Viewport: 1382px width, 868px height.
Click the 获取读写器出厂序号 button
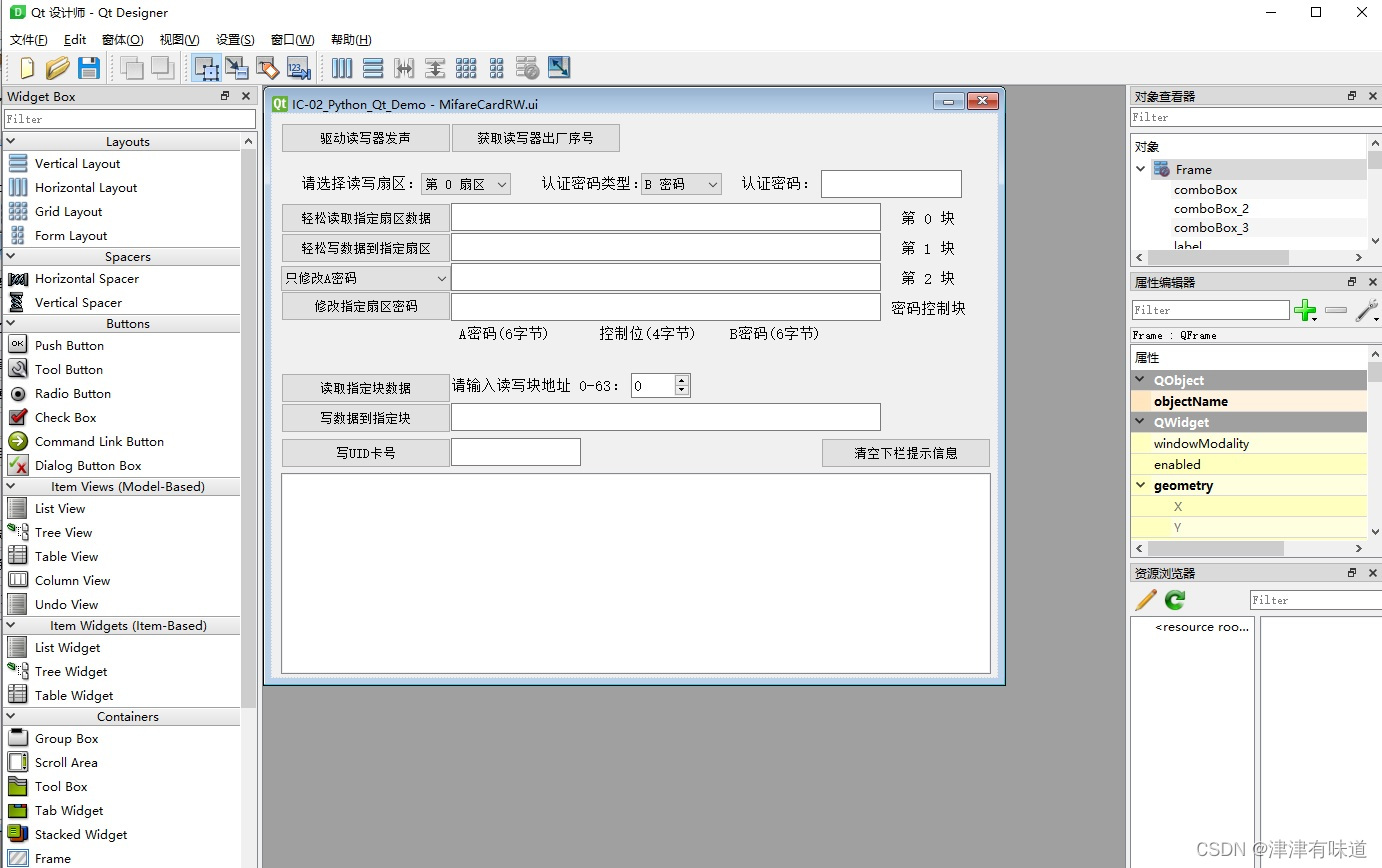[x=536, y=138]
